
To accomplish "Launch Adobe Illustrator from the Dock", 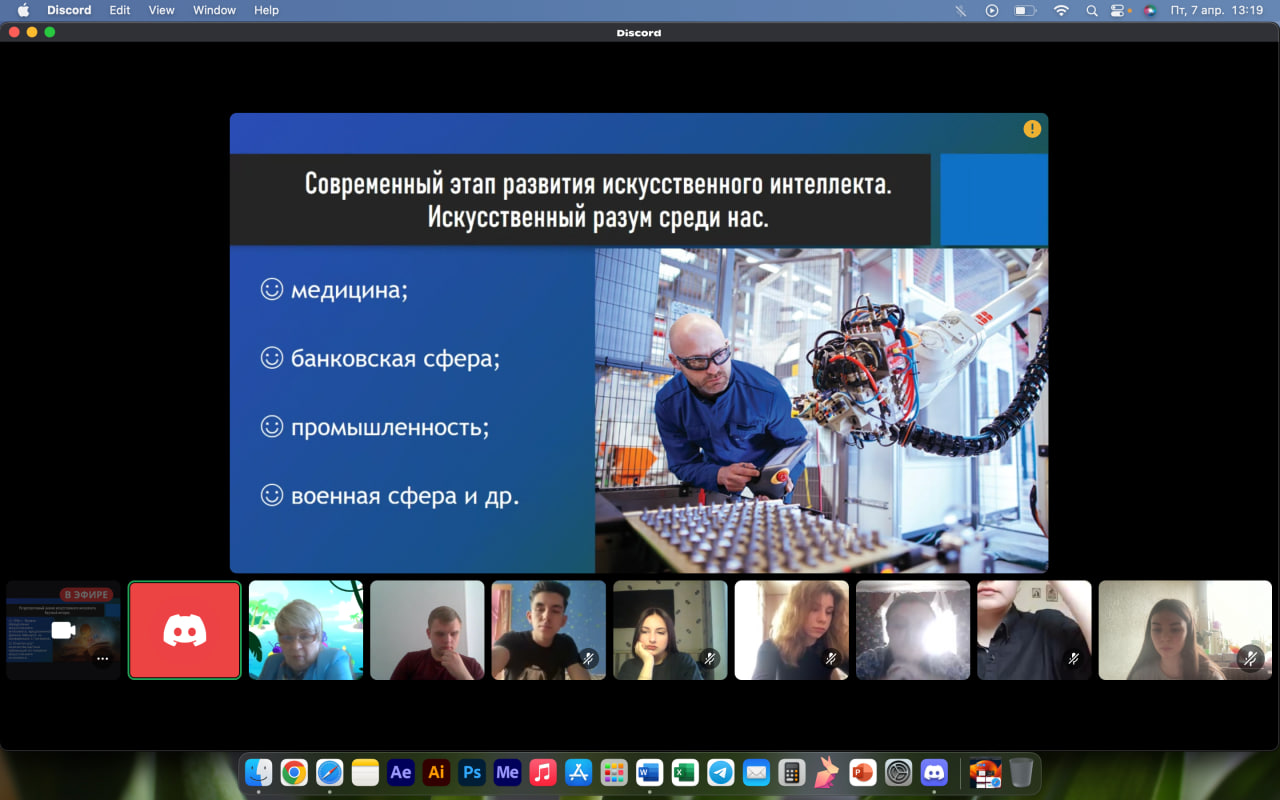I will tap(436, 772).
